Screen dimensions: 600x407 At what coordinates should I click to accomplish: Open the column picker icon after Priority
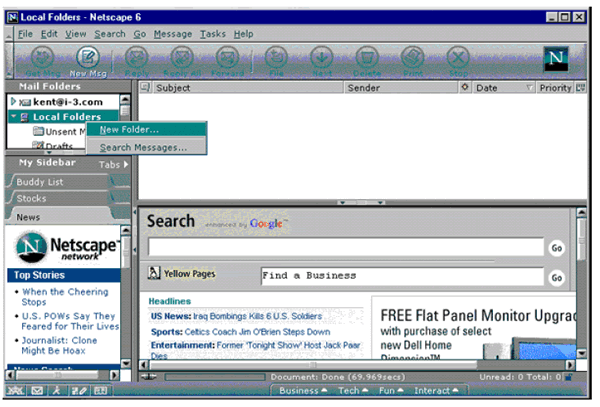click(x=581, y=88)
